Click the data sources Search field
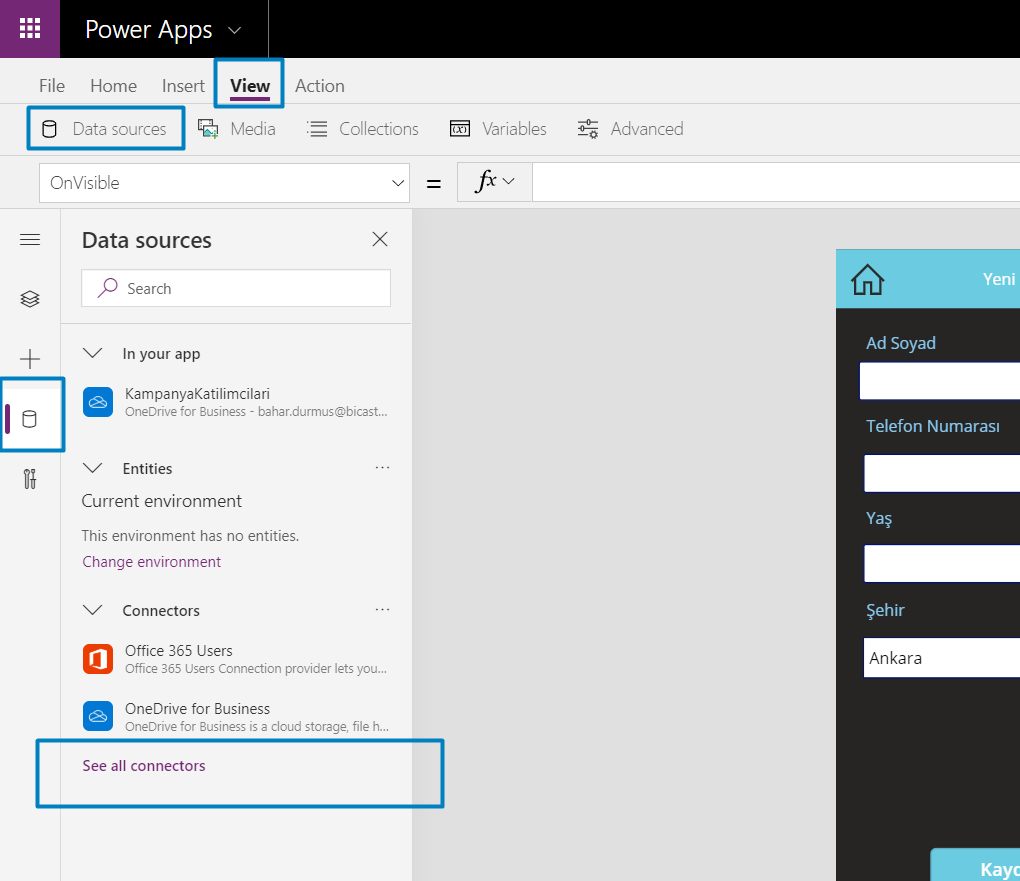1020x881 pixels. point(236,288)
